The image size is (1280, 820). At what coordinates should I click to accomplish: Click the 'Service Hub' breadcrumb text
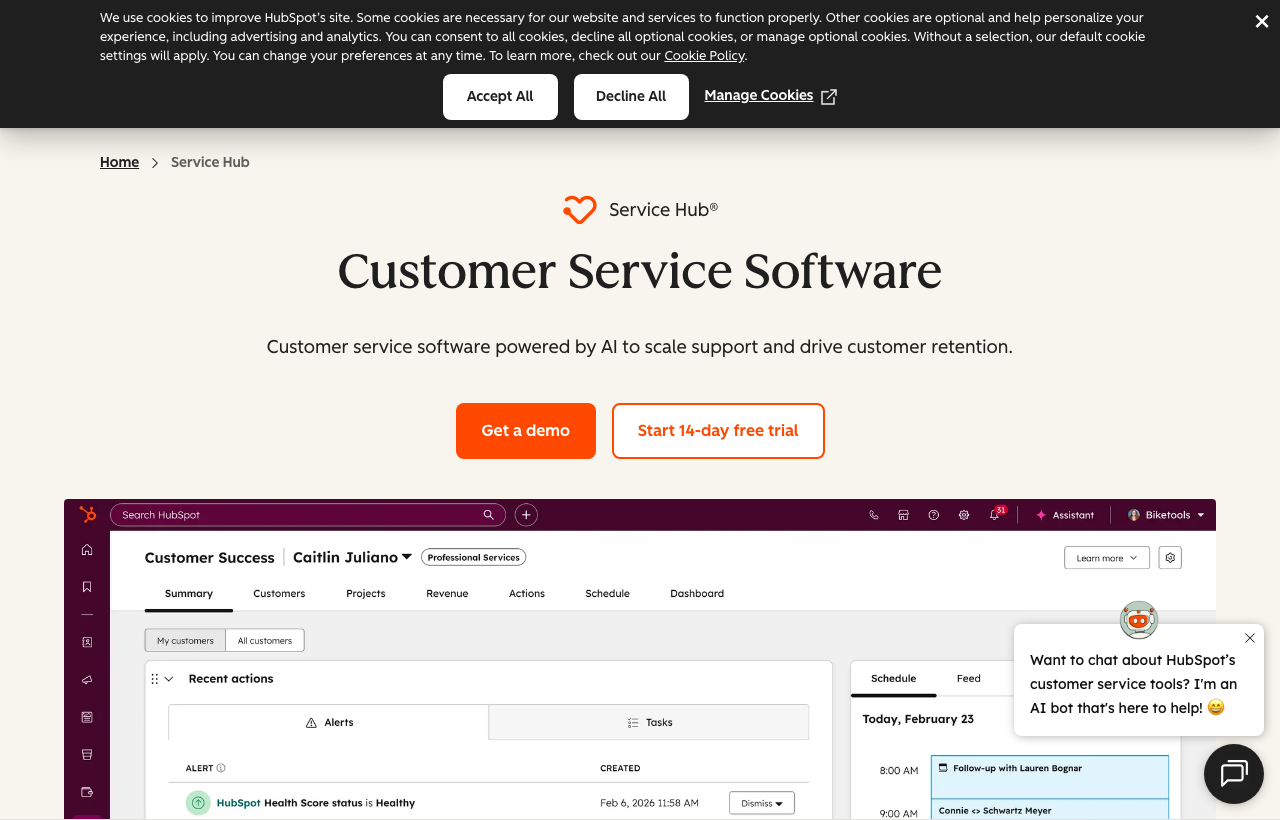tap(210, 162)
